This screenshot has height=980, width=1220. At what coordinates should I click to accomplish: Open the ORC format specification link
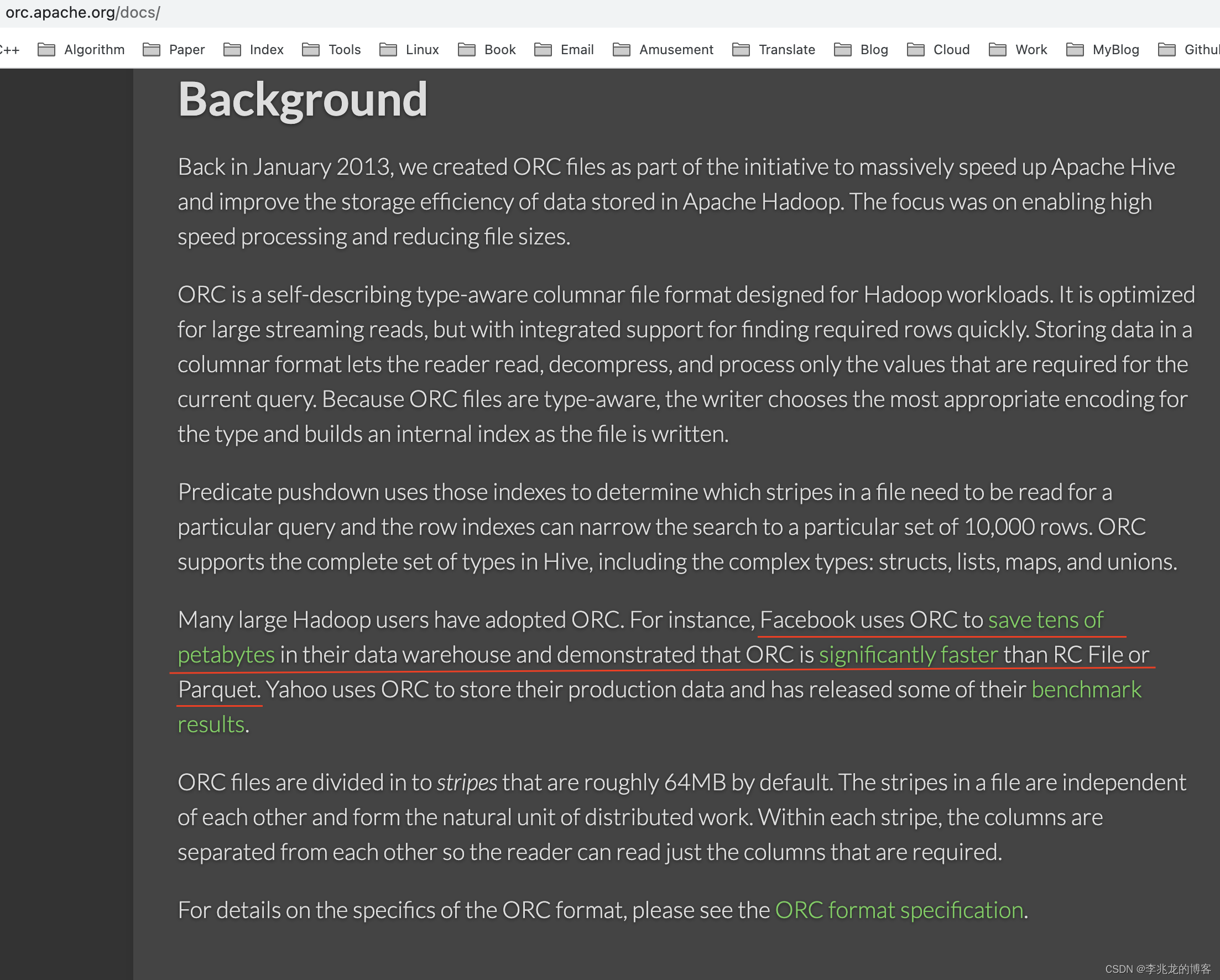click(899, 910)
